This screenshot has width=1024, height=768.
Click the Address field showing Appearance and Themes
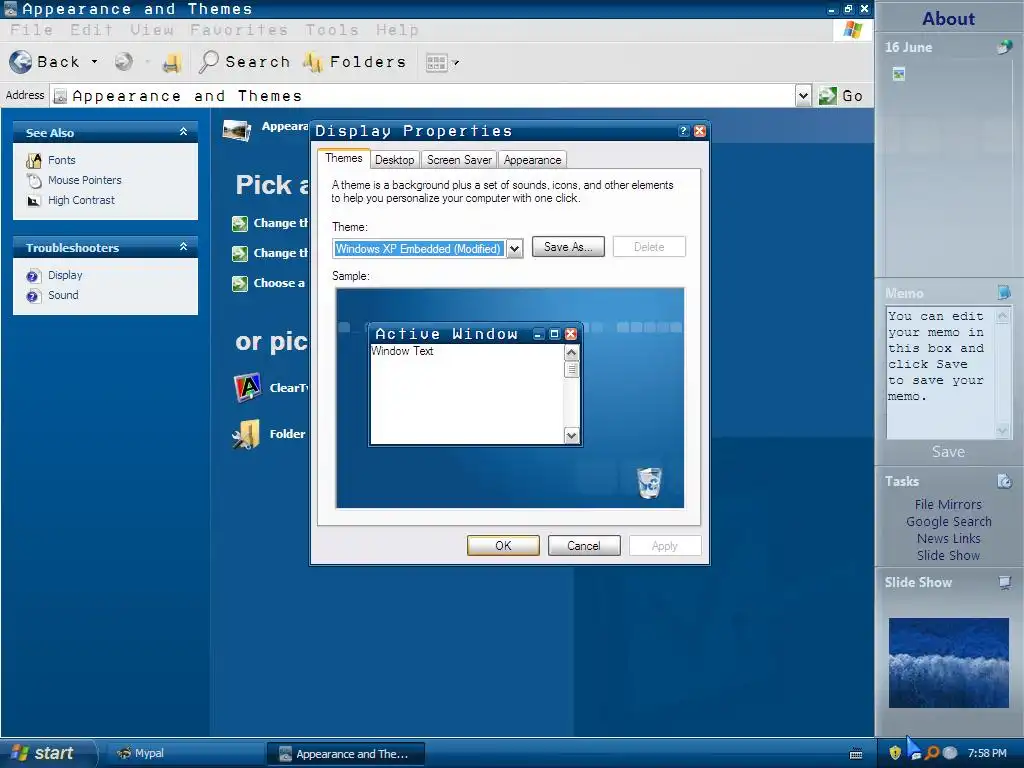click(423, 96)
